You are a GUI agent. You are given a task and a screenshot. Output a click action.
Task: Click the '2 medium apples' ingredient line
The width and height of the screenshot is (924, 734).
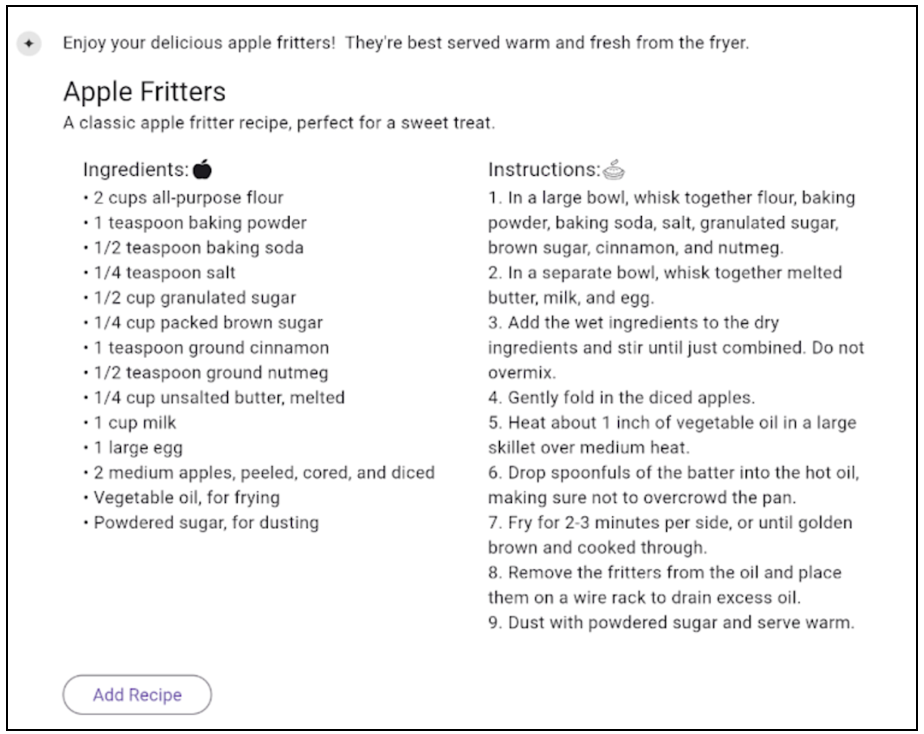(264, 472)
